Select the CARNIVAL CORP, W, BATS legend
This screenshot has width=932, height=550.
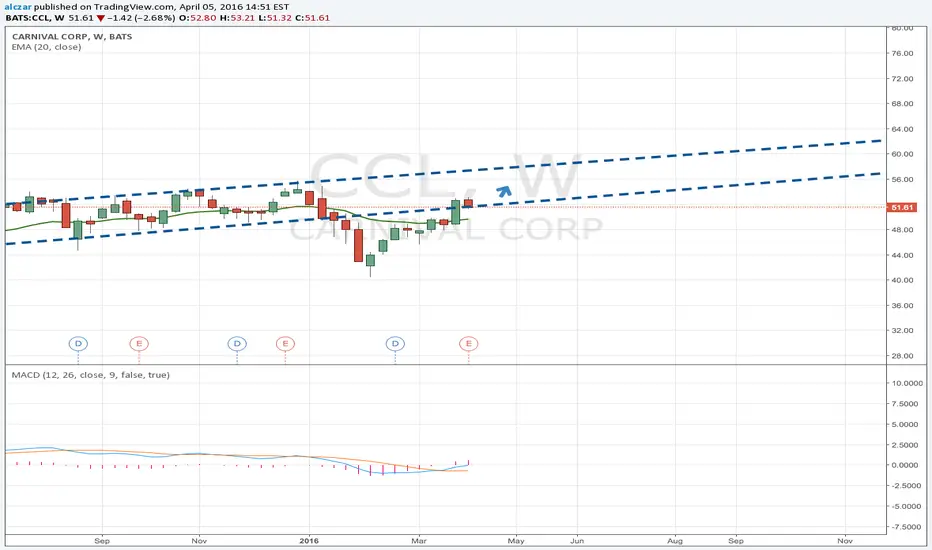[x=72, y=36]
